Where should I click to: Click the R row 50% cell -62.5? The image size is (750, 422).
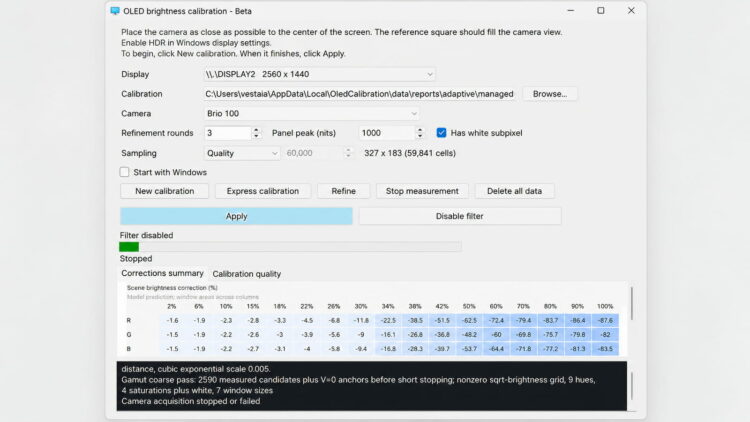[469, 320]
